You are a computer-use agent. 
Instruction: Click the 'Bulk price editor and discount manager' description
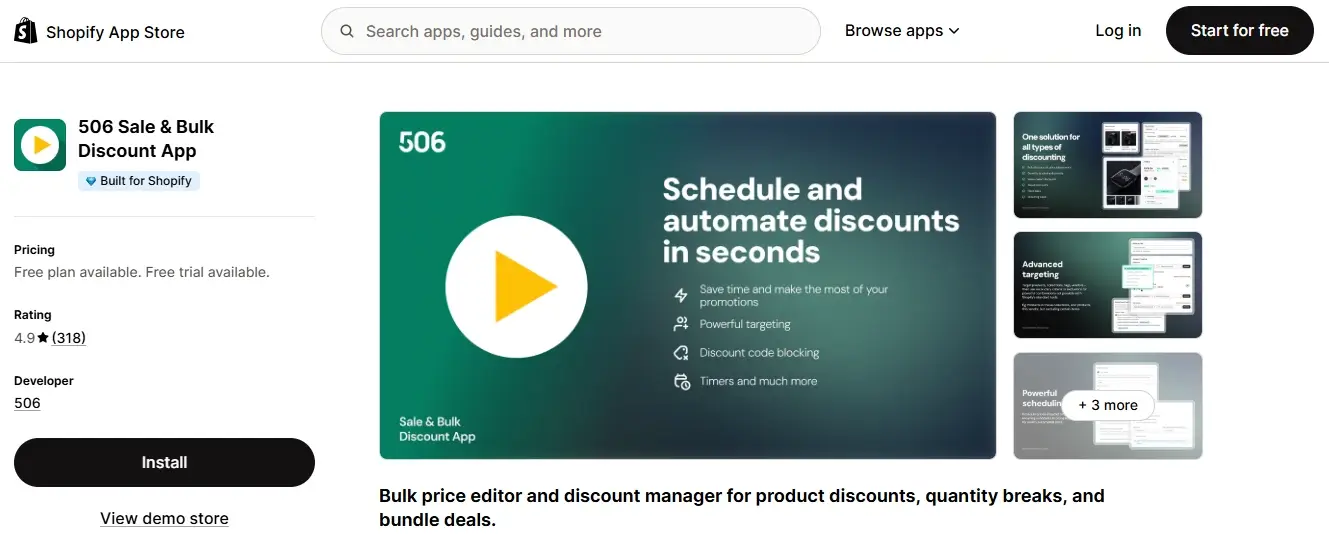(742, 508)
